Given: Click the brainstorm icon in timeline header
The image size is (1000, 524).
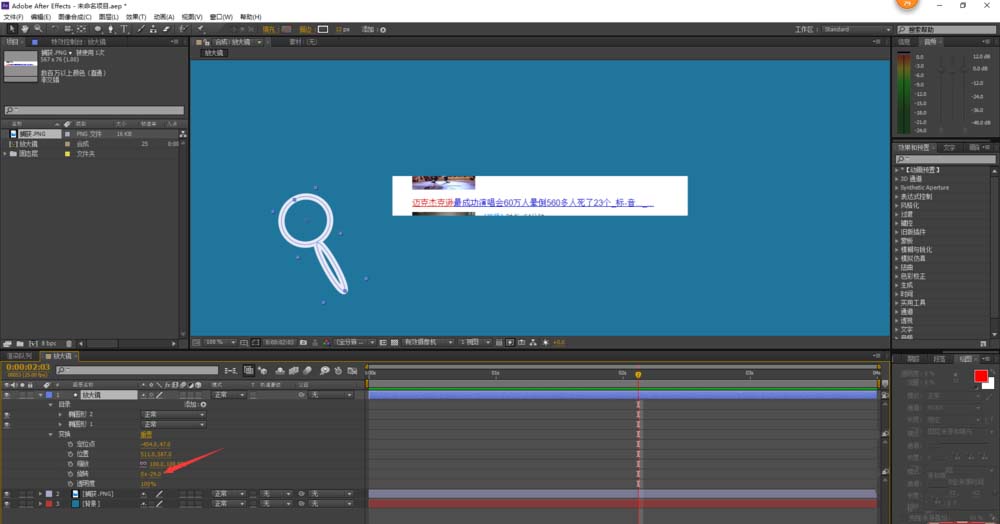Looking at the screenshot, I should coord(325,370).
